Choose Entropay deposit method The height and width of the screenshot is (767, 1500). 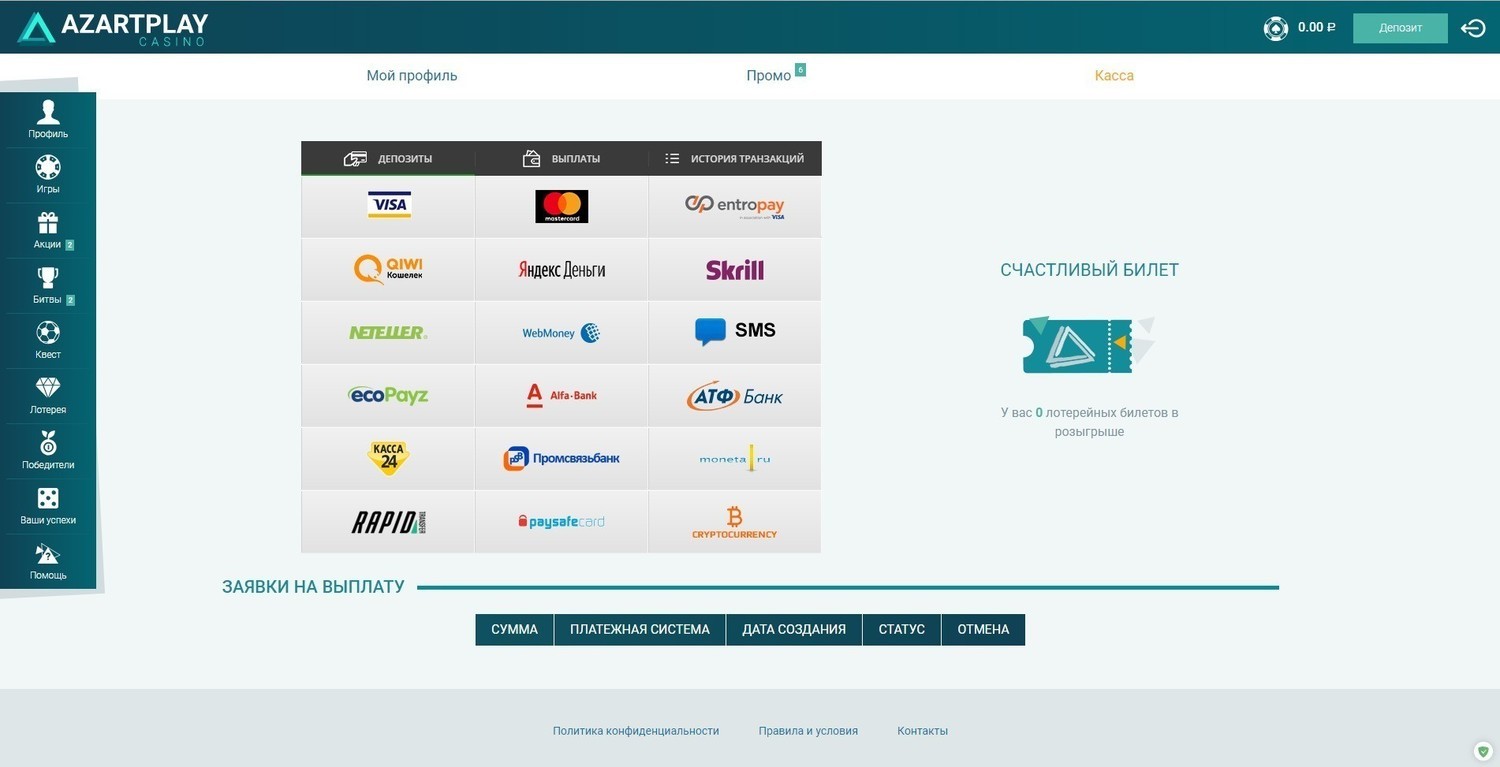click(735, 206)
